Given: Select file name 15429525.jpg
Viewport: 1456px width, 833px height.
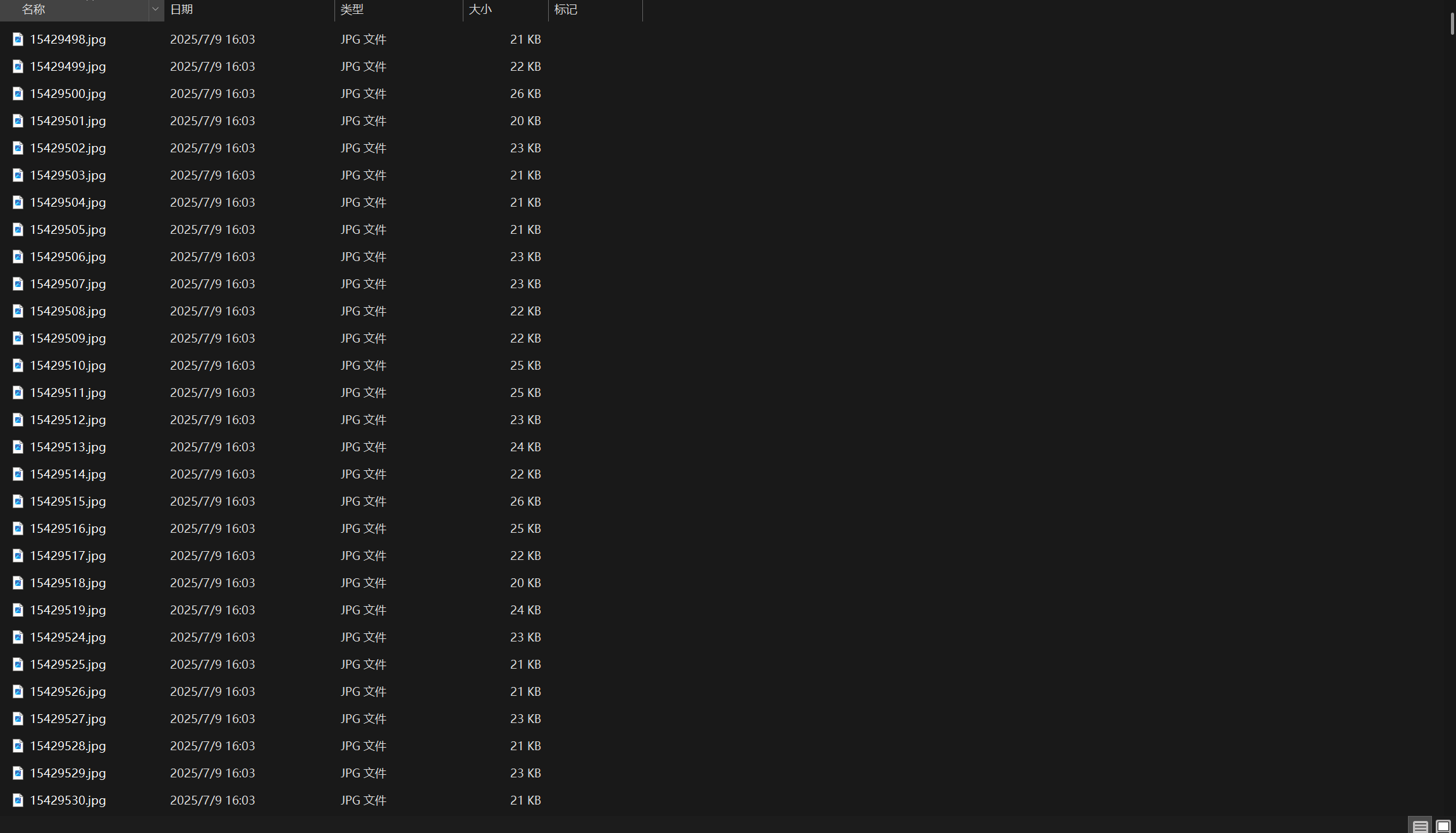Looking at the screenshot, I should coord(68,664).
